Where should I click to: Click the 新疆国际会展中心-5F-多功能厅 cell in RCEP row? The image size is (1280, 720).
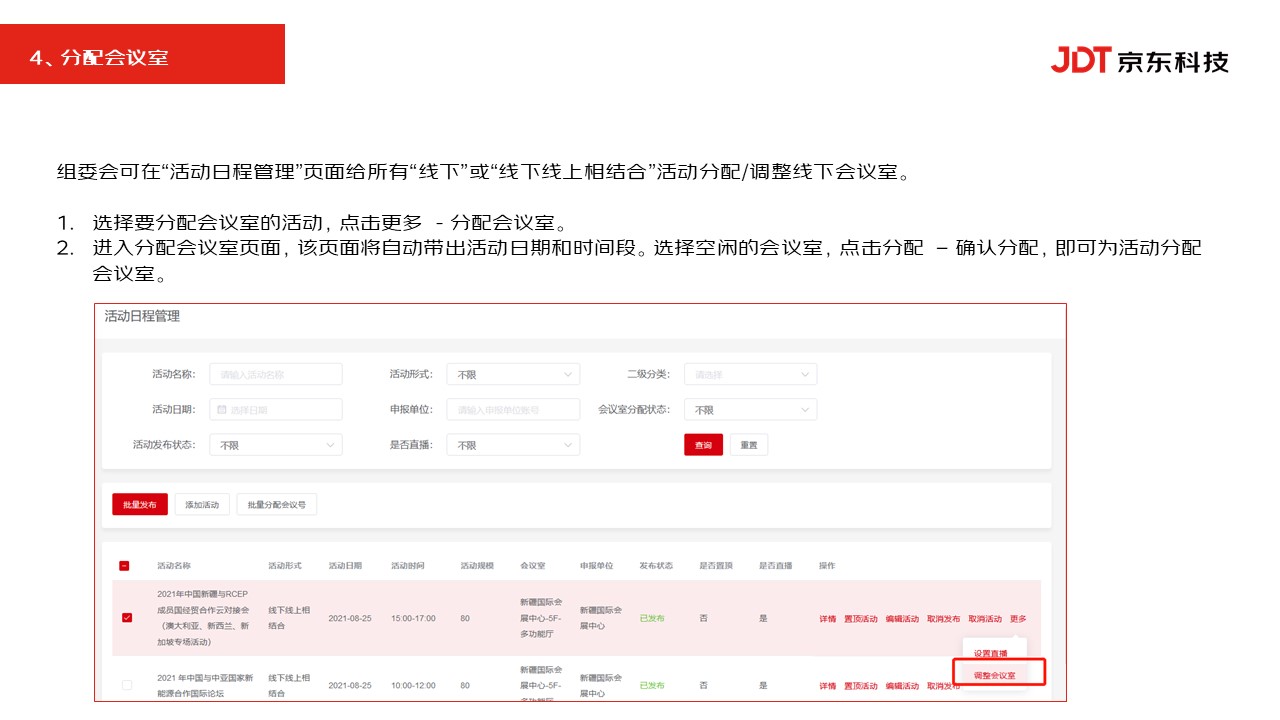click(x=541, y=619)
